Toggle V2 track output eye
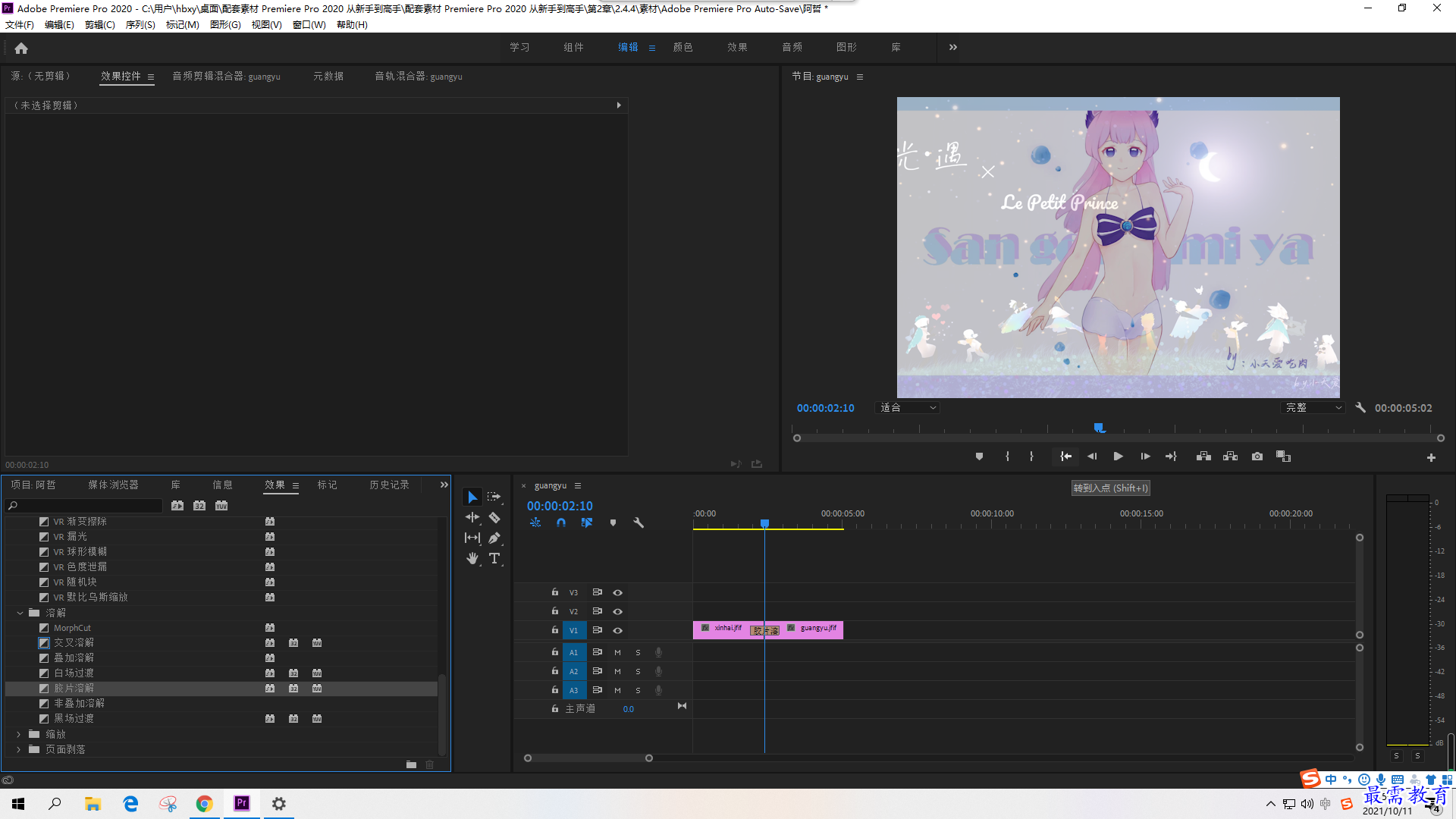Viewport: 1456px width, 819px height. 618,612
